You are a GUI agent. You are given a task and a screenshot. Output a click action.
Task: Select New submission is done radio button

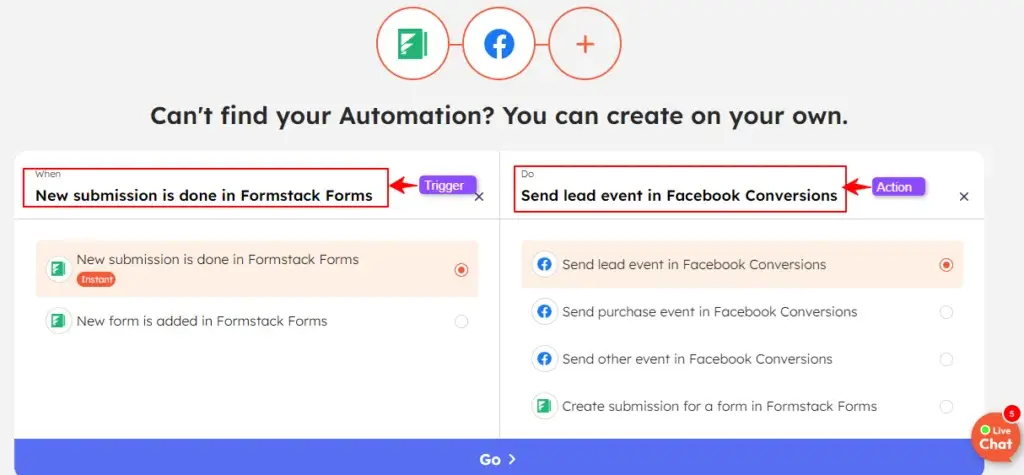461,270
